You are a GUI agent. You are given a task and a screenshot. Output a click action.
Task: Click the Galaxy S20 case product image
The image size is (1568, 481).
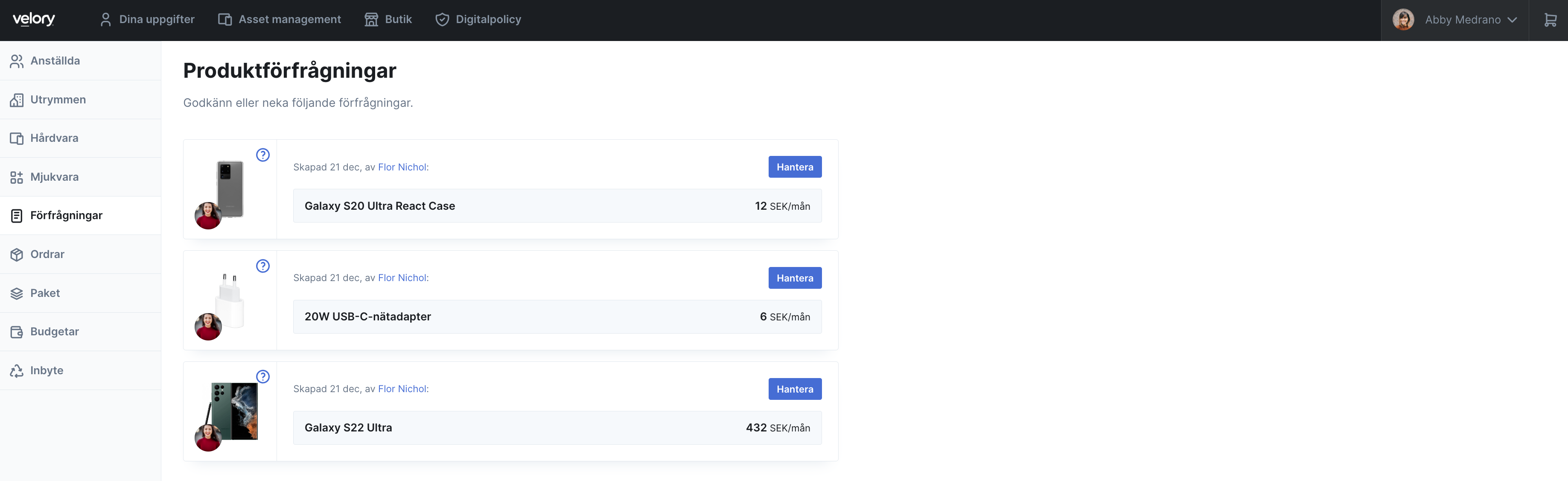(x=230, y=188)
